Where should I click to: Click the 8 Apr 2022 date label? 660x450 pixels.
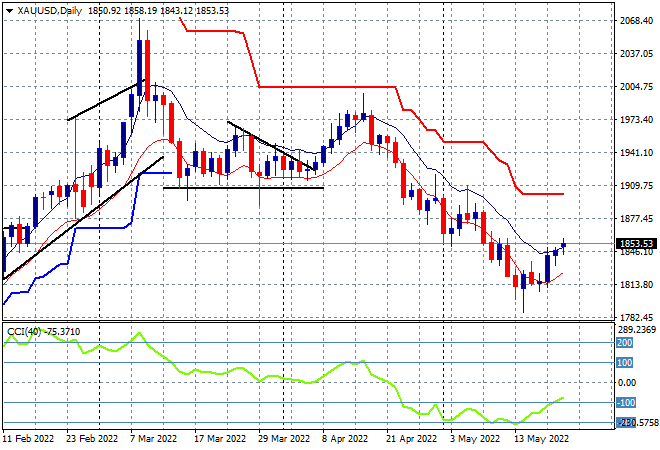[x=345, y=439]
